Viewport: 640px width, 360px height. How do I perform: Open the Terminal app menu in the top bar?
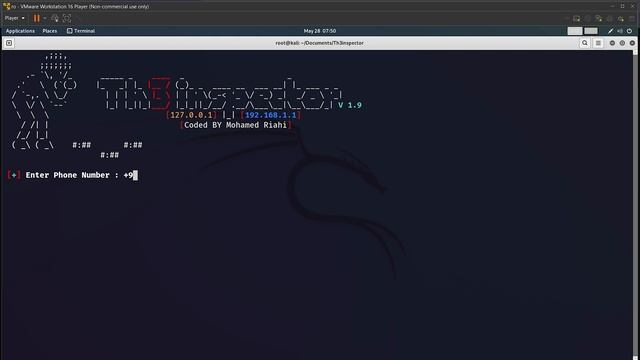point(81,31)
